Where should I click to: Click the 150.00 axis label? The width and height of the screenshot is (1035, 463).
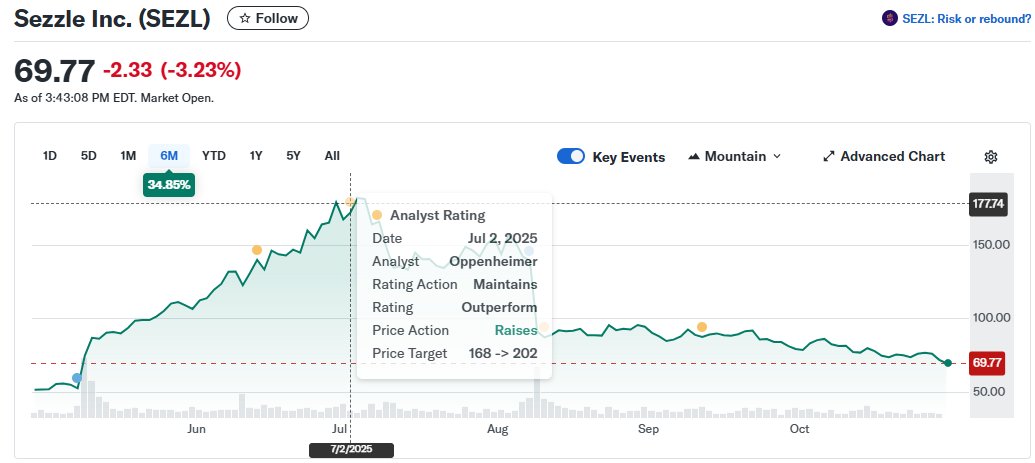[x=991, y=244]
